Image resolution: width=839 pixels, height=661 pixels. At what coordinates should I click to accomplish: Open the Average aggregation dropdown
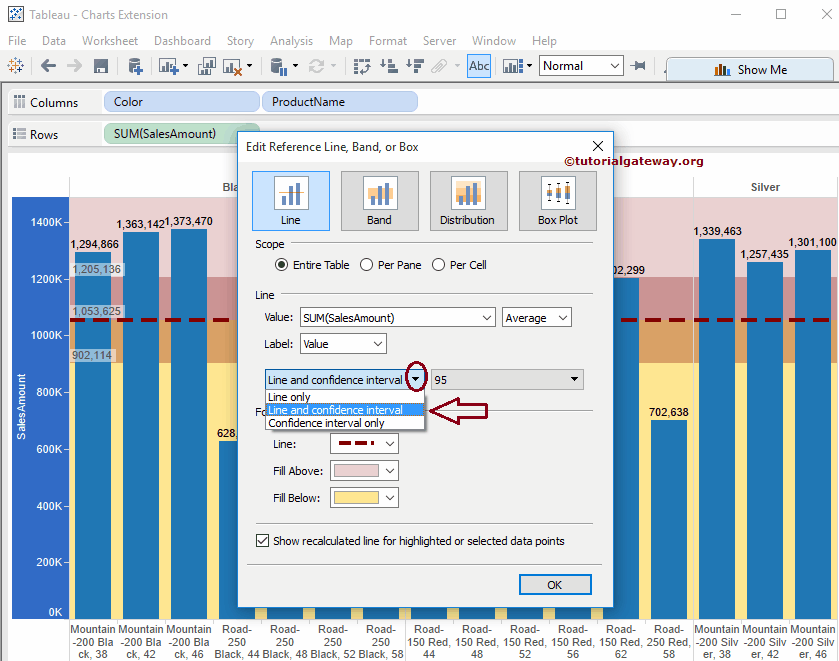(536, 317)
